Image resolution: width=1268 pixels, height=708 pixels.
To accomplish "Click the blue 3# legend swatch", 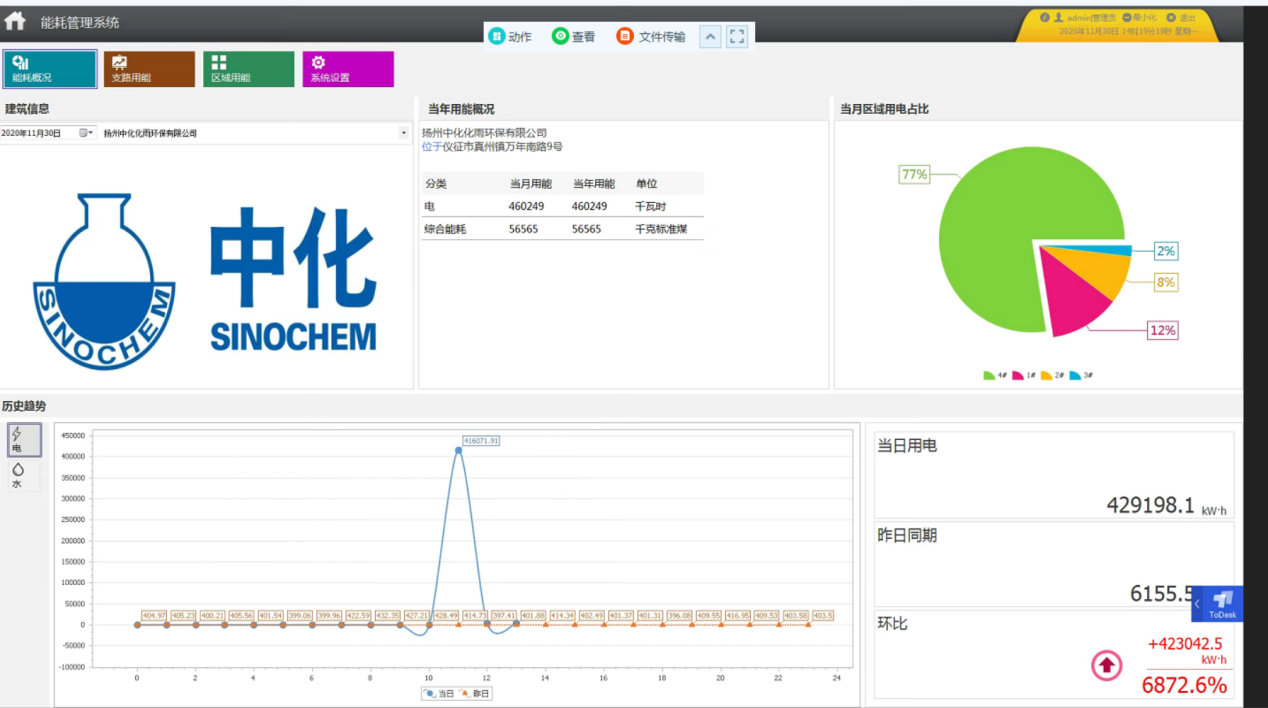I will (1075, 376).
